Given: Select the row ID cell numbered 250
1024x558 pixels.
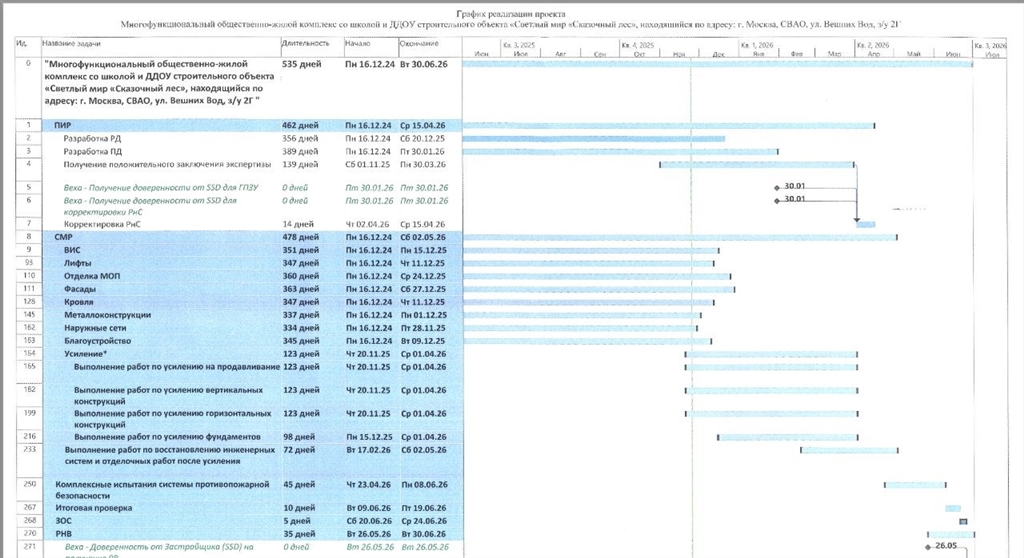Looking at the screenshot, I should (x=29, y=484).
